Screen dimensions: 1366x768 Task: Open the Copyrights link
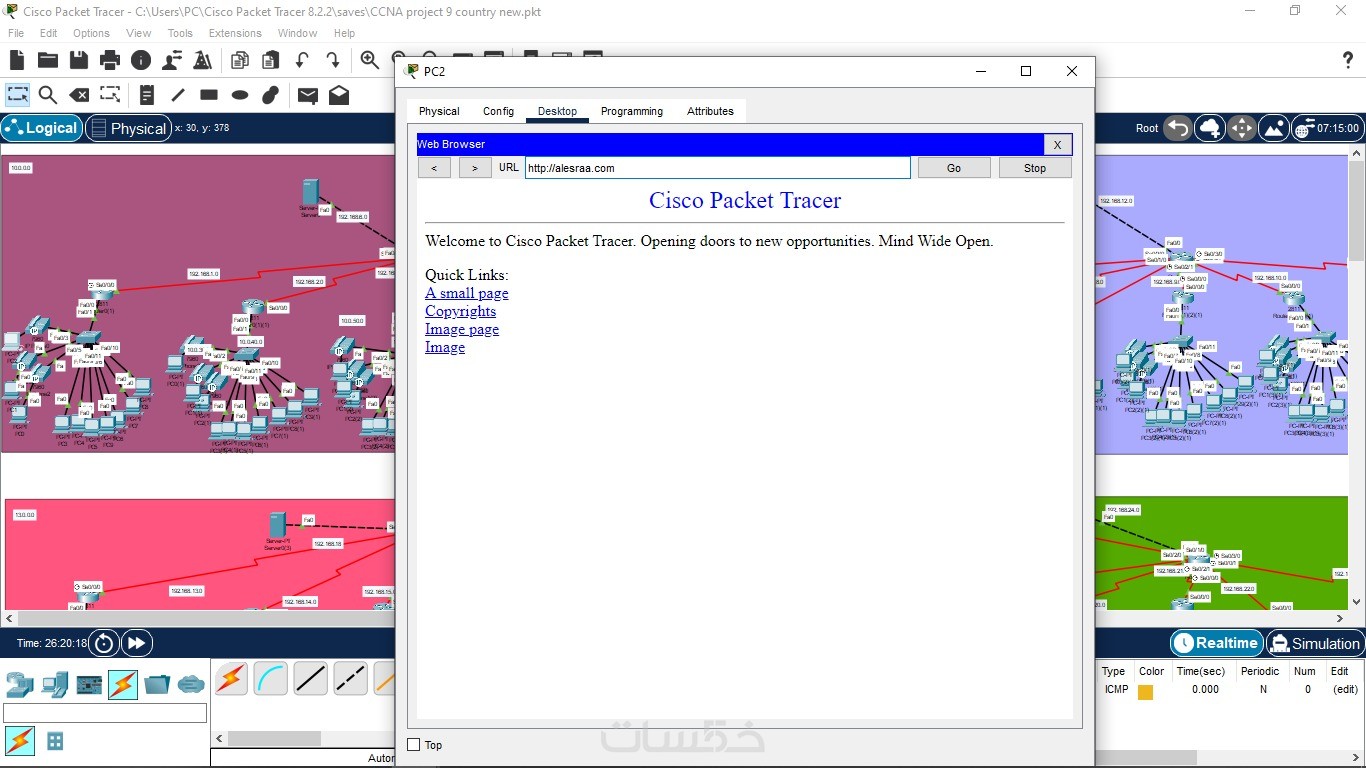click(461, 311)
